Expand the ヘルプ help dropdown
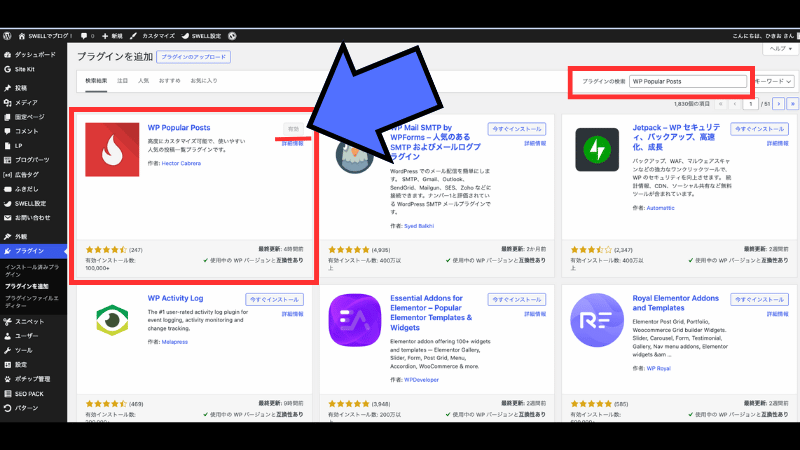Screen dimensions: 800x450 780,49
